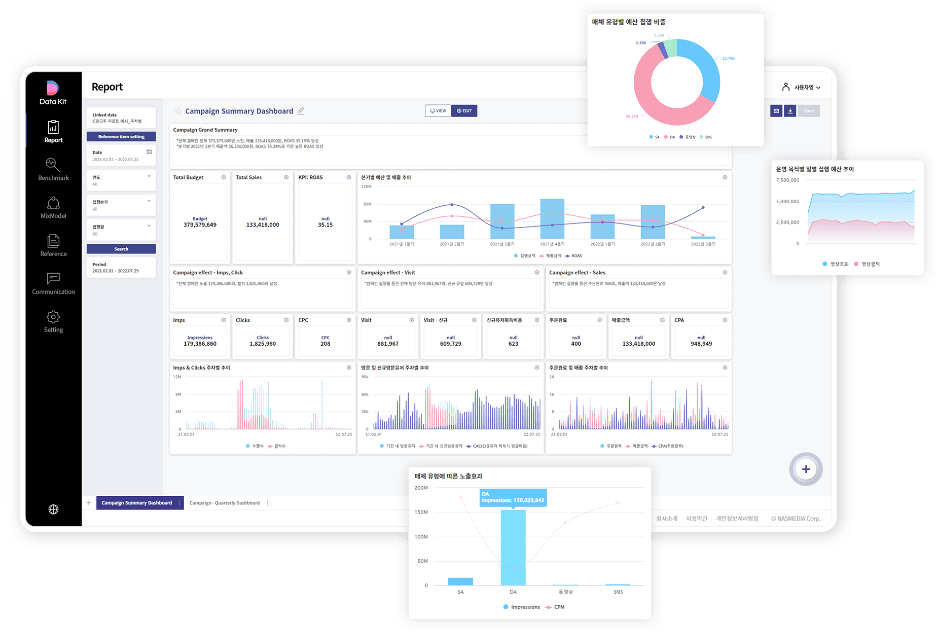
Task: Switch to EDIT mode
Action: click(x=464, y=111)
